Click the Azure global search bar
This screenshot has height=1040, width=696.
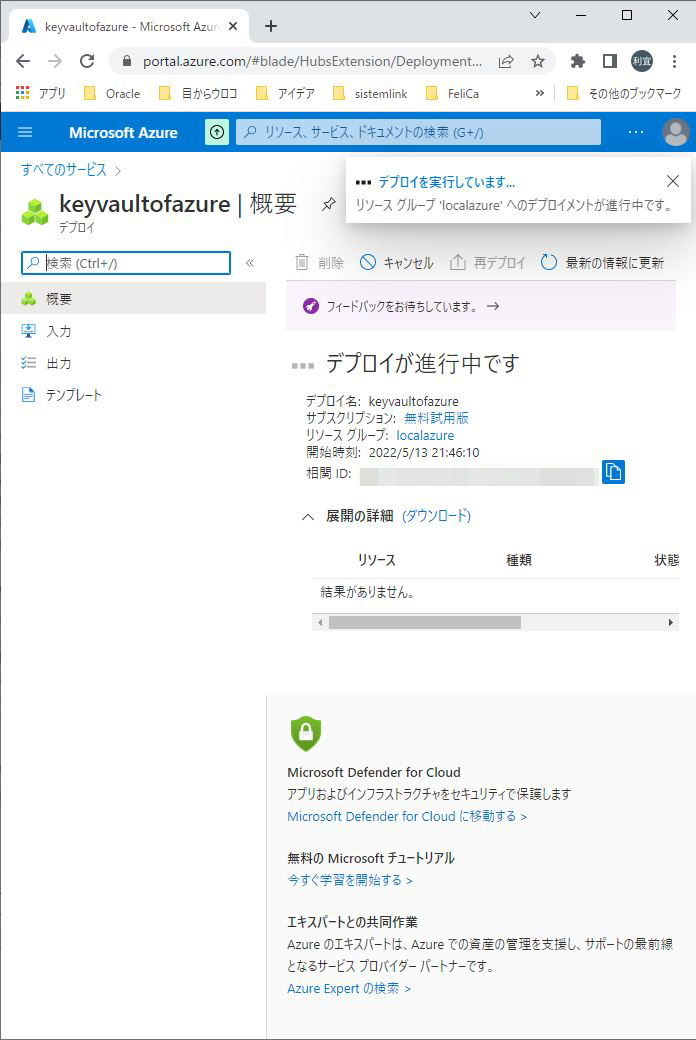[x=419, y=132]
